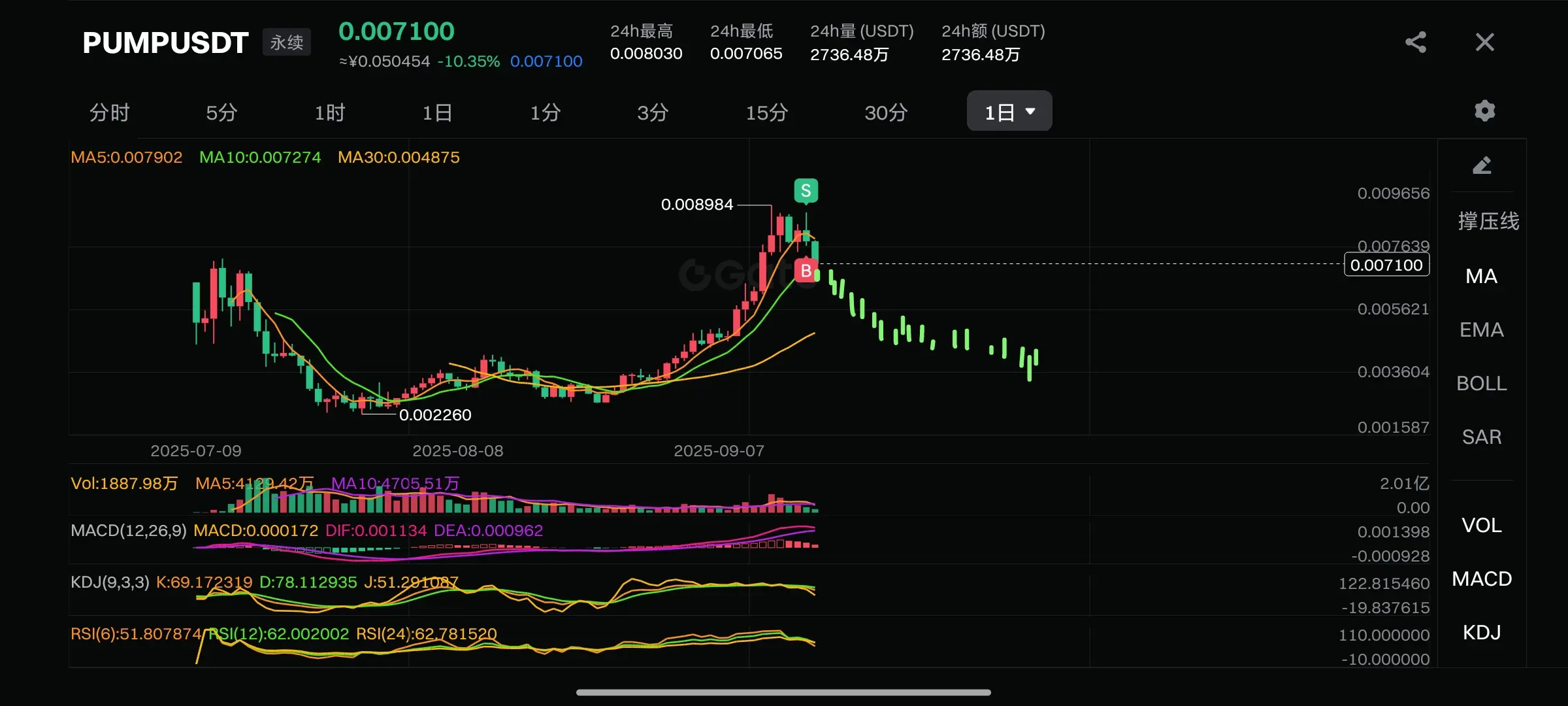Image resolution: width=1568 pixels, height=706 pixels.
Task: Switch to 30分 interval
Action: (x=886, y=112)
